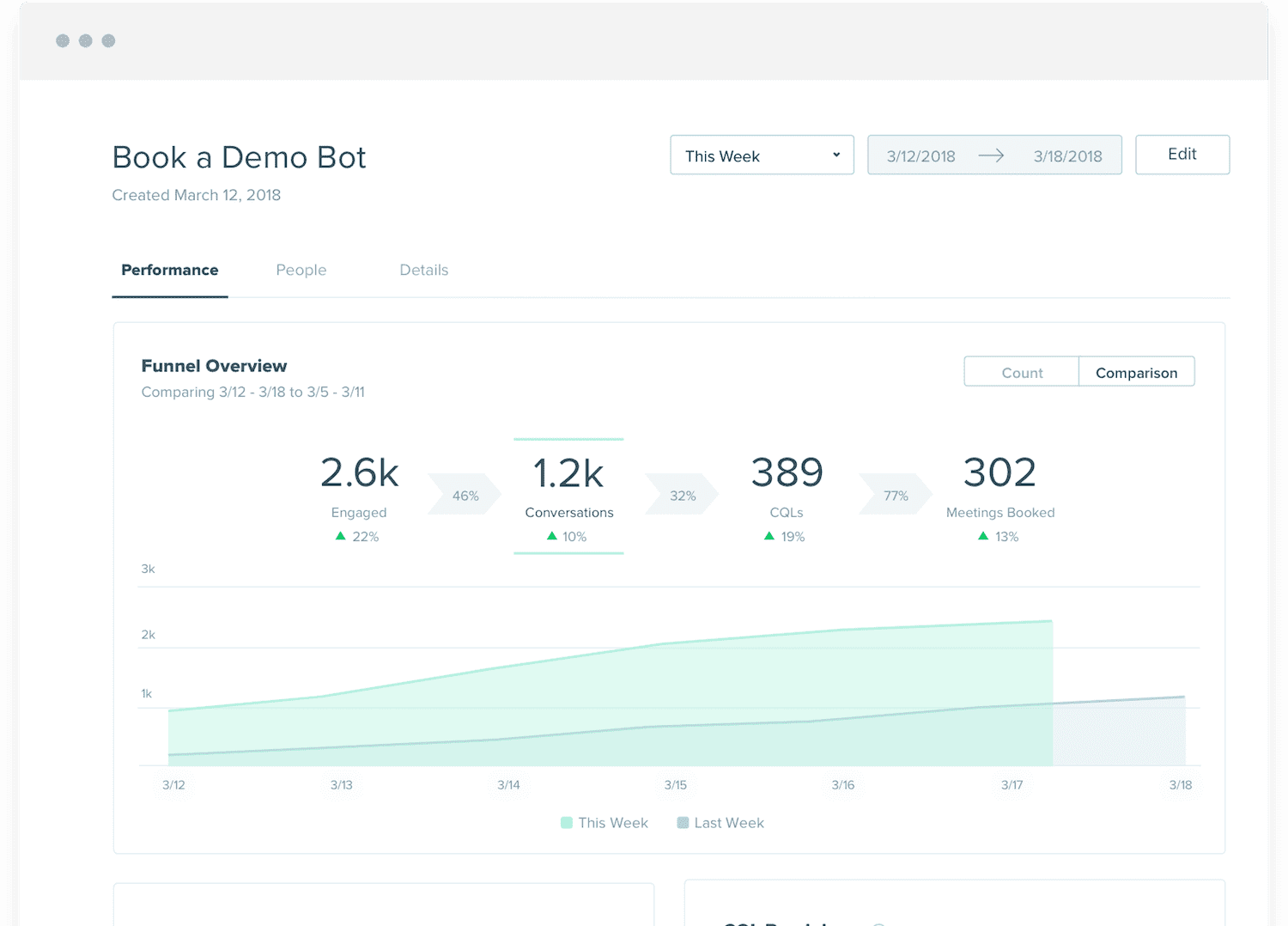Switch funnel view to Count
The image size is (1288, 926).
point(1021,372)
